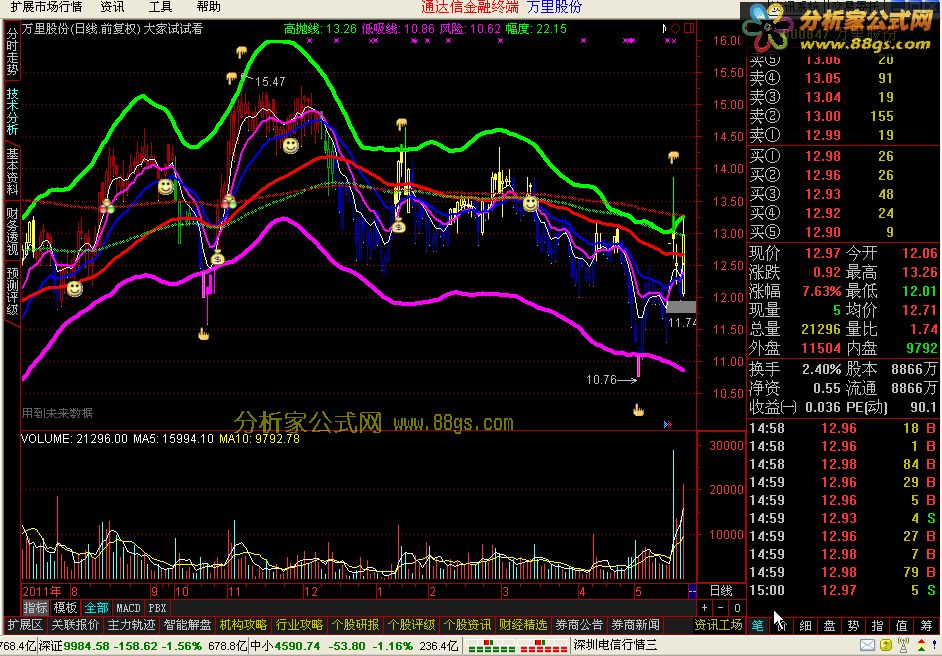This screenshot has width=942, height=656.
Task: Select the 细 tab
Action: 806,625
